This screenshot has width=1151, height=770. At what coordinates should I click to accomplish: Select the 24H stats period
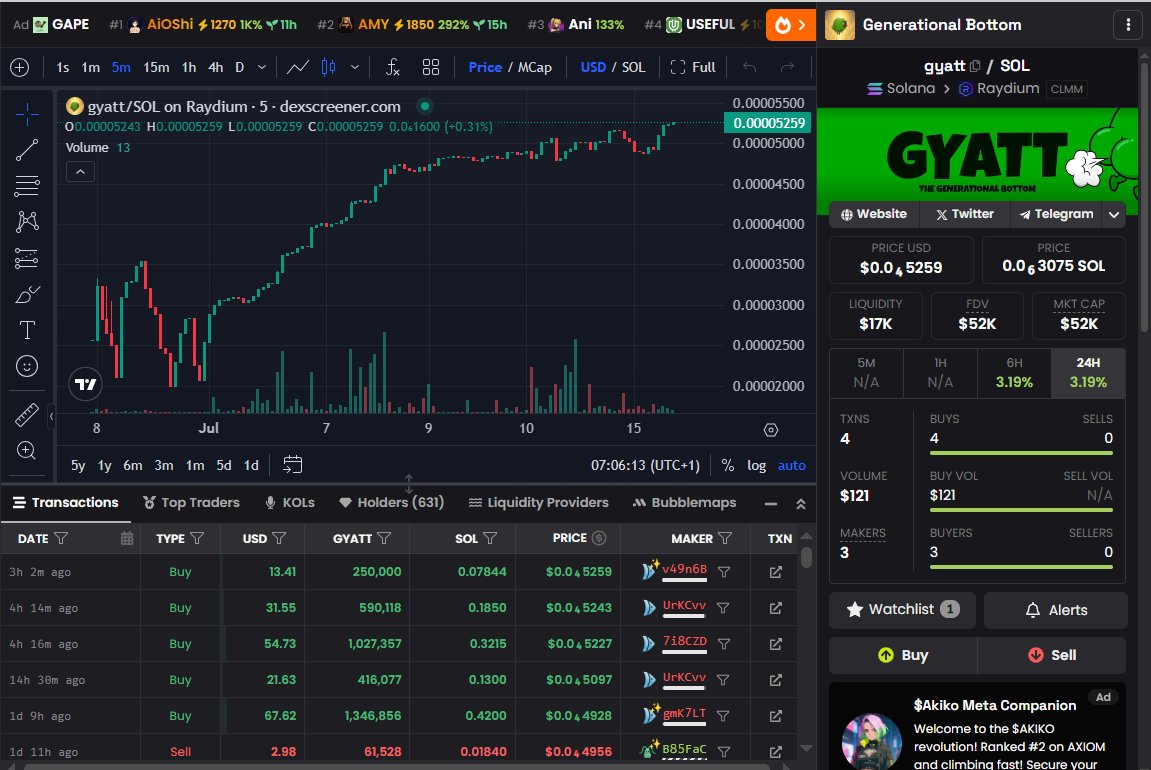point(1088,373)
